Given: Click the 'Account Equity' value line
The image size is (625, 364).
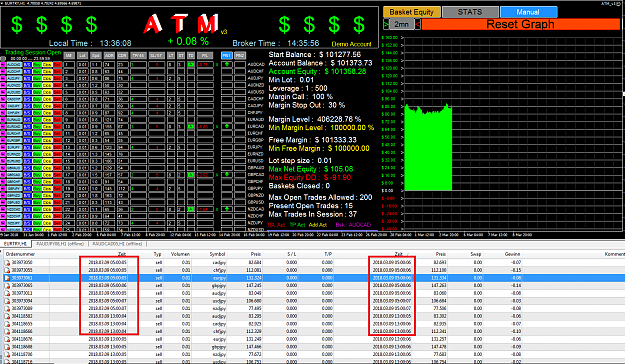Looking at the screenshot, I should coord(317,71).
